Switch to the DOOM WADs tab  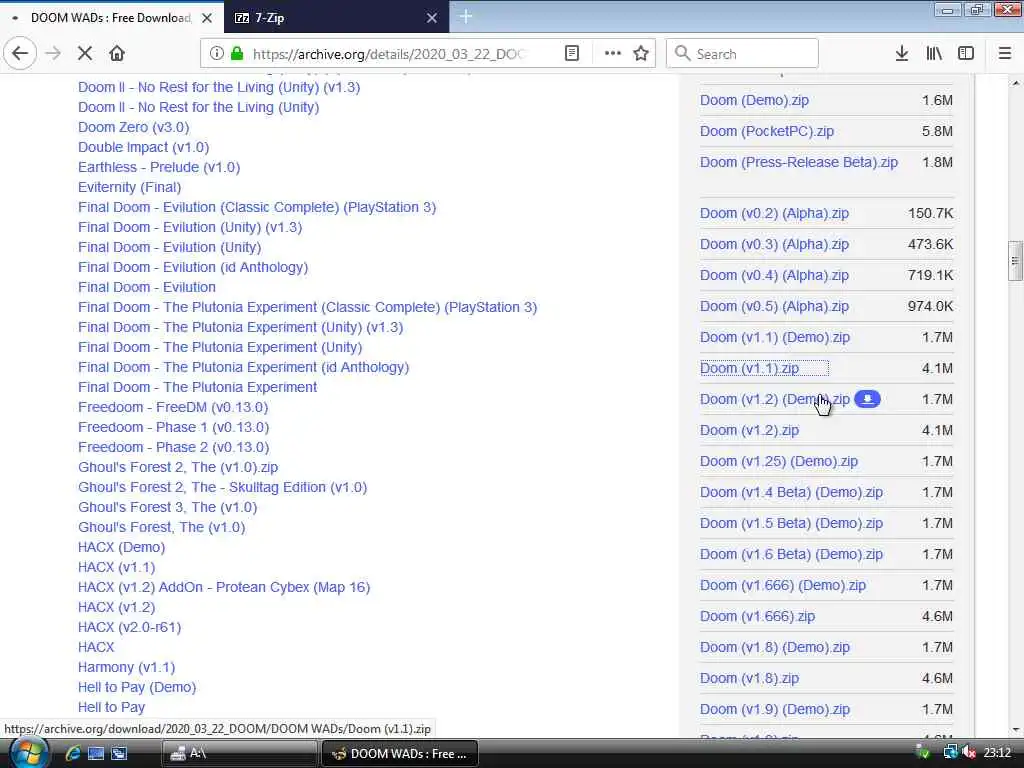pyautogui.click(x=111, y=18)
